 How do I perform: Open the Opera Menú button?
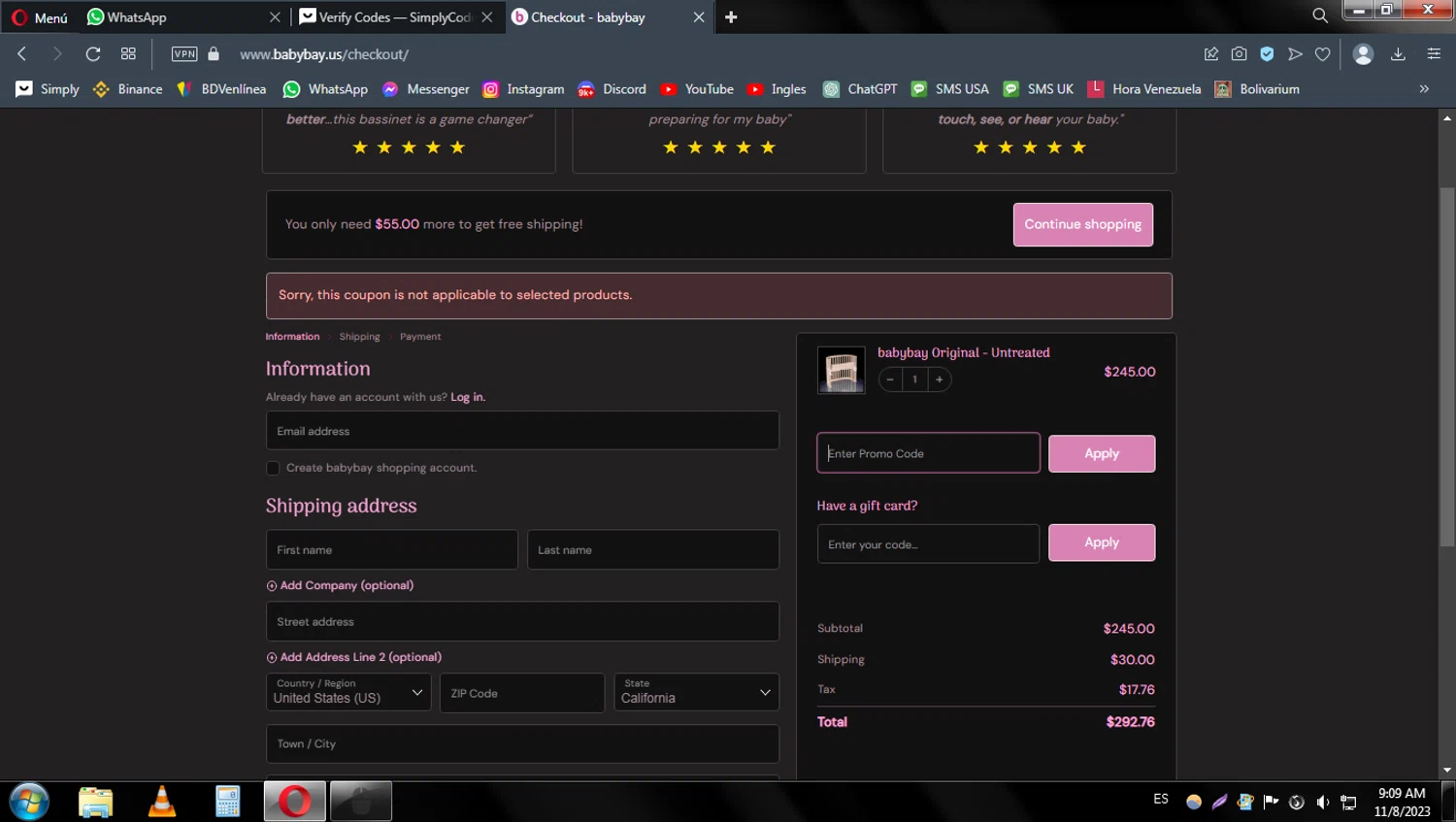tap(40, 17)
